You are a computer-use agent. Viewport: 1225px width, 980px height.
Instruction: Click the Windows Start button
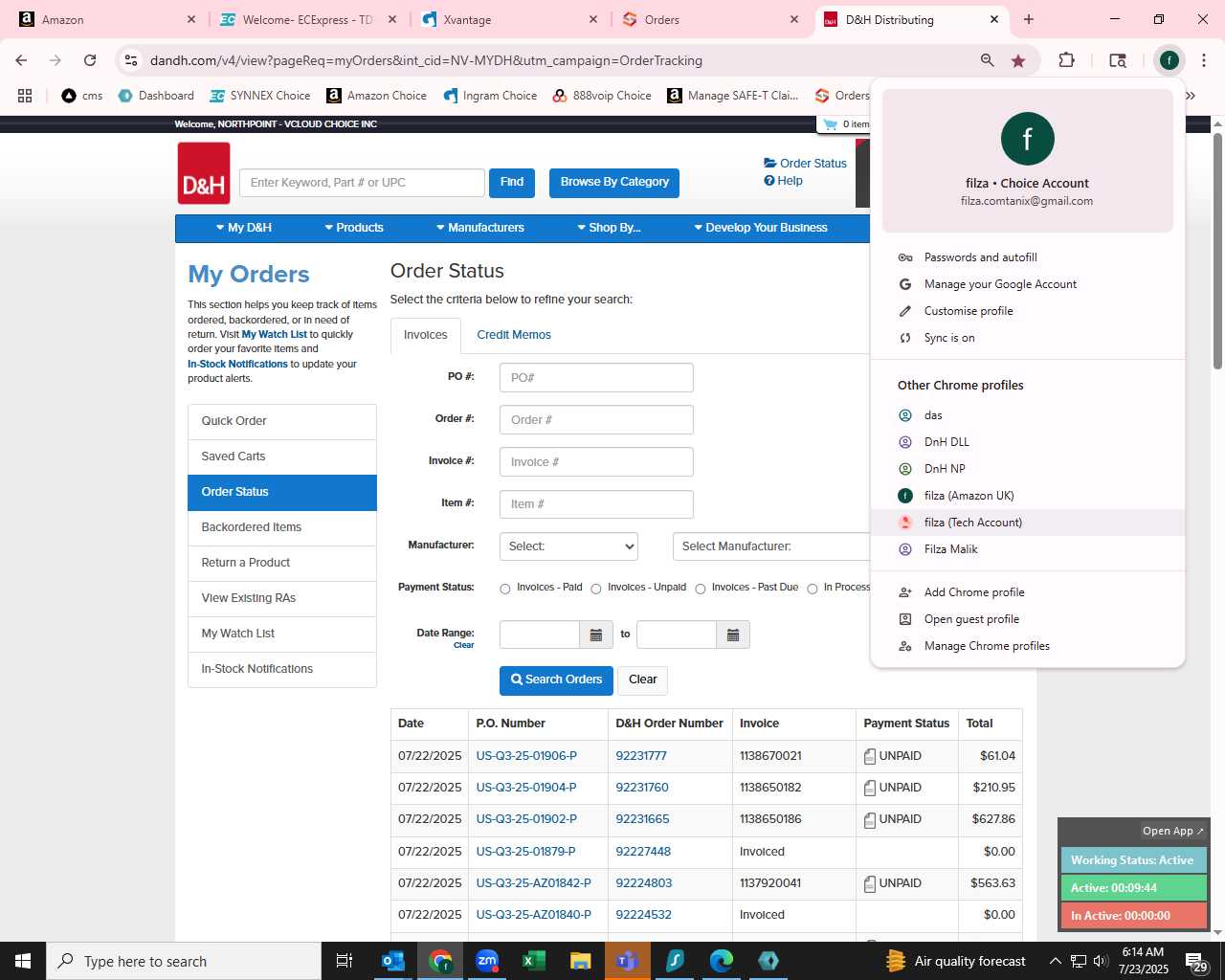pyautogui.click(x=23, y=961)
